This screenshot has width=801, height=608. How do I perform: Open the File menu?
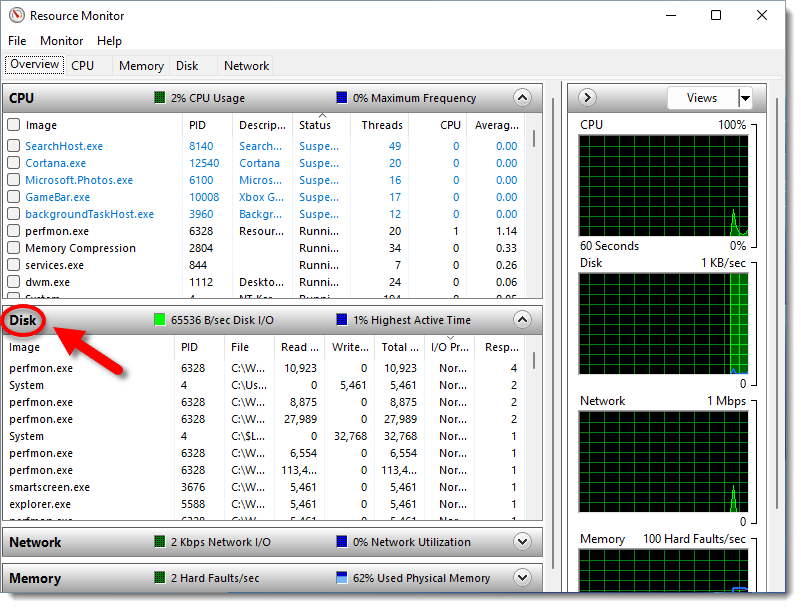pos(16,40)
